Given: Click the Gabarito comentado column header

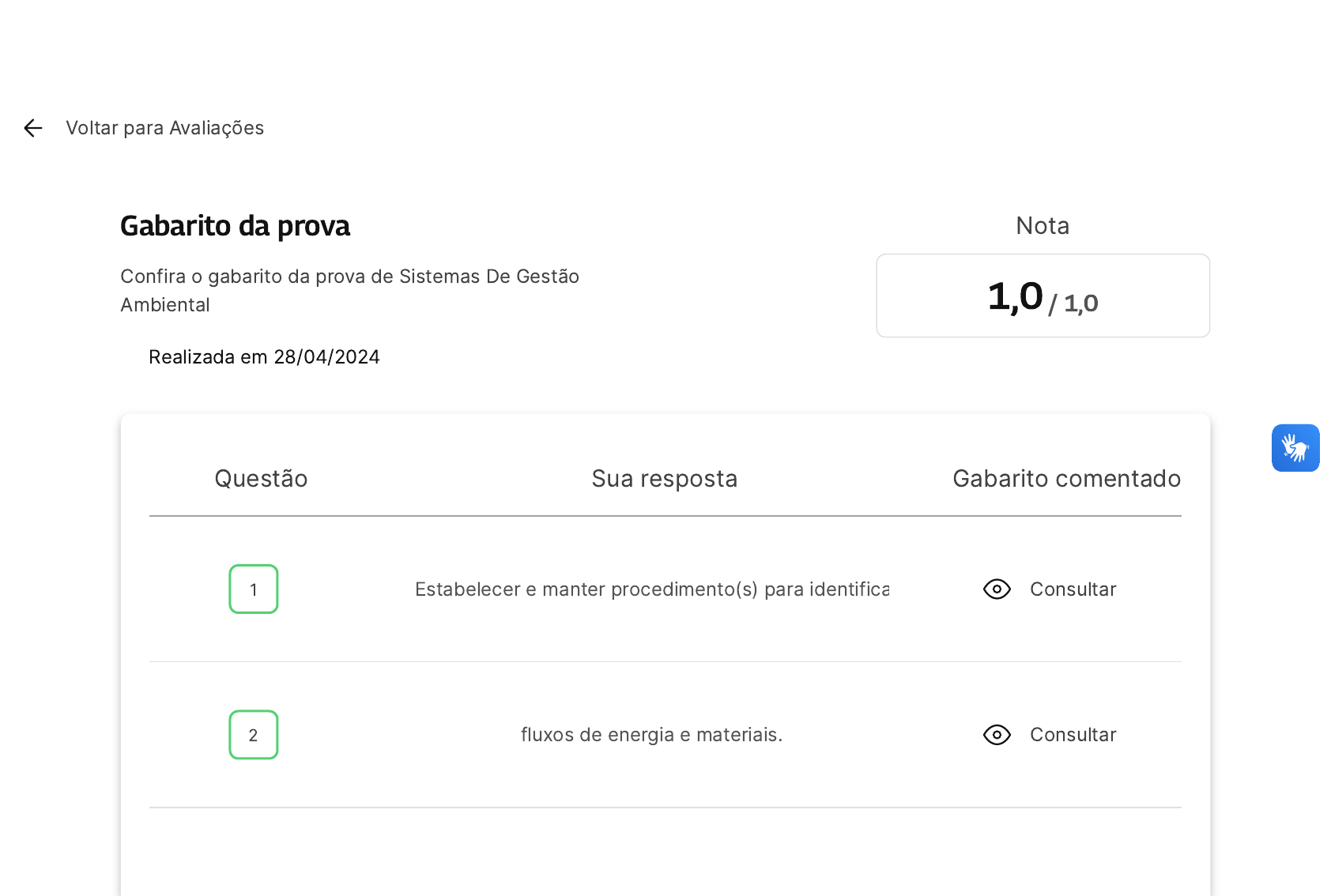Looking at the screenshot, I should pos(1067,479).
